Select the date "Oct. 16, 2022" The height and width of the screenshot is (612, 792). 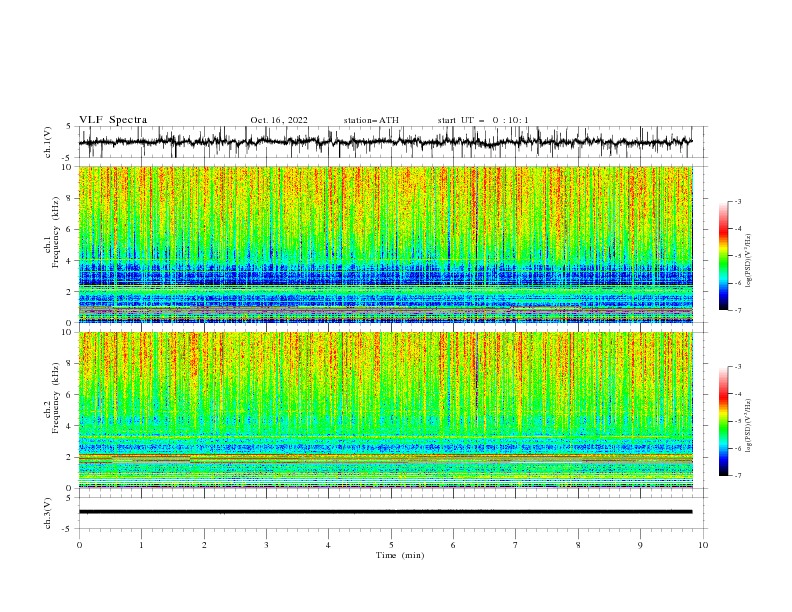(x=279, y=120)
